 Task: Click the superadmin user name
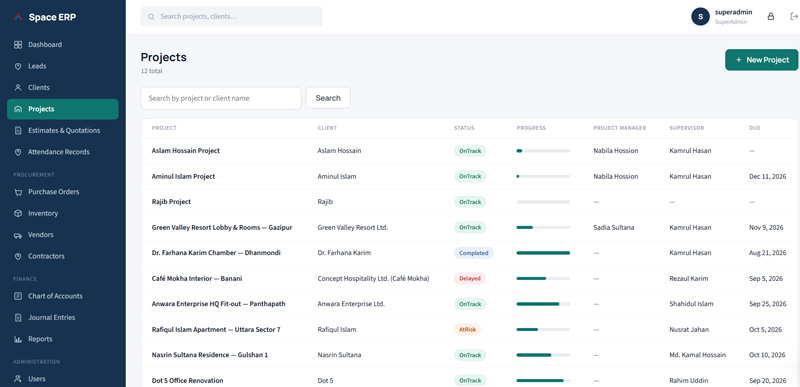[734, 12]
